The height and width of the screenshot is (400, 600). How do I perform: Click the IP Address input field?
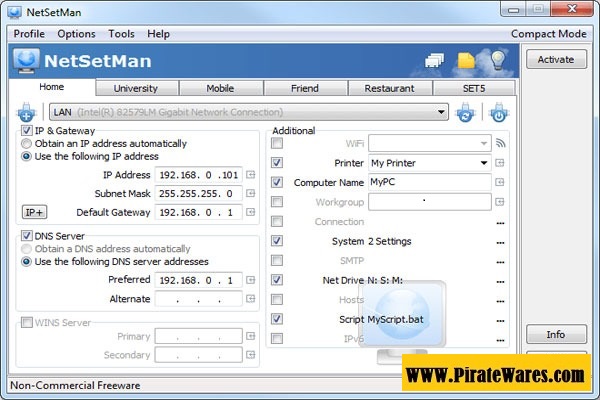tap(199, 175)
